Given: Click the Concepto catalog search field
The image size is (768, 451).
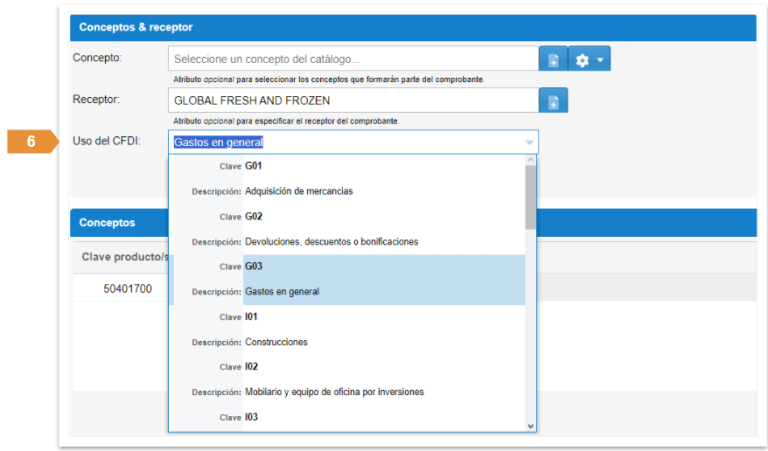Looking at the screenshot, I should (353, 60).
